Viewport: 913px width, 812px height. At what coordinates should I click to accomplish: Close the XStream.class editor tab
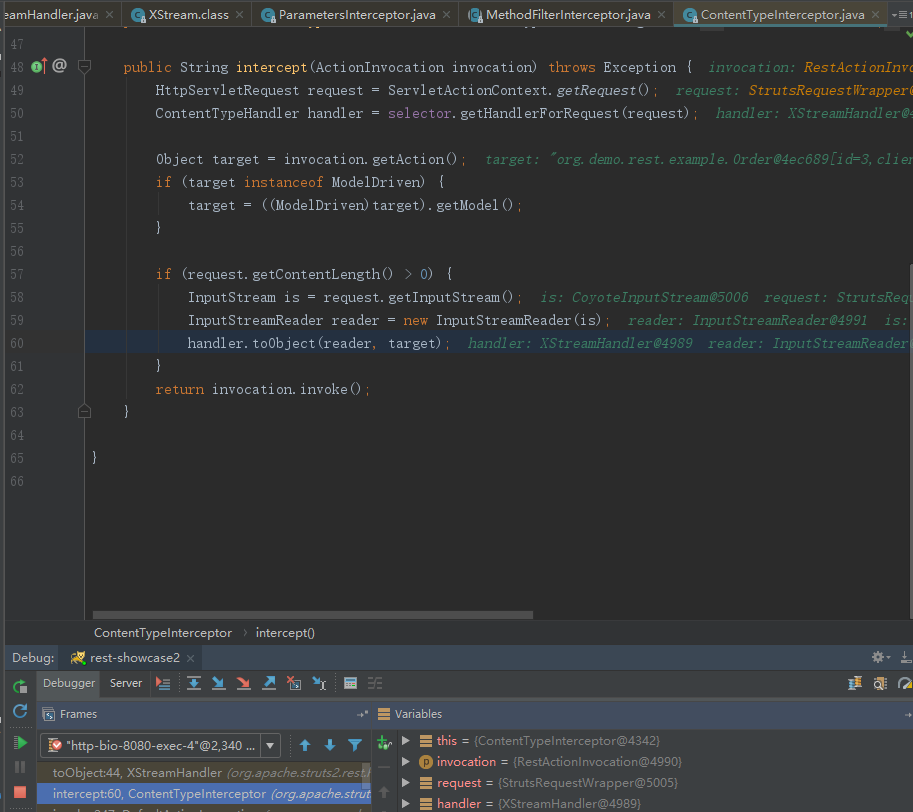(239, 15)
